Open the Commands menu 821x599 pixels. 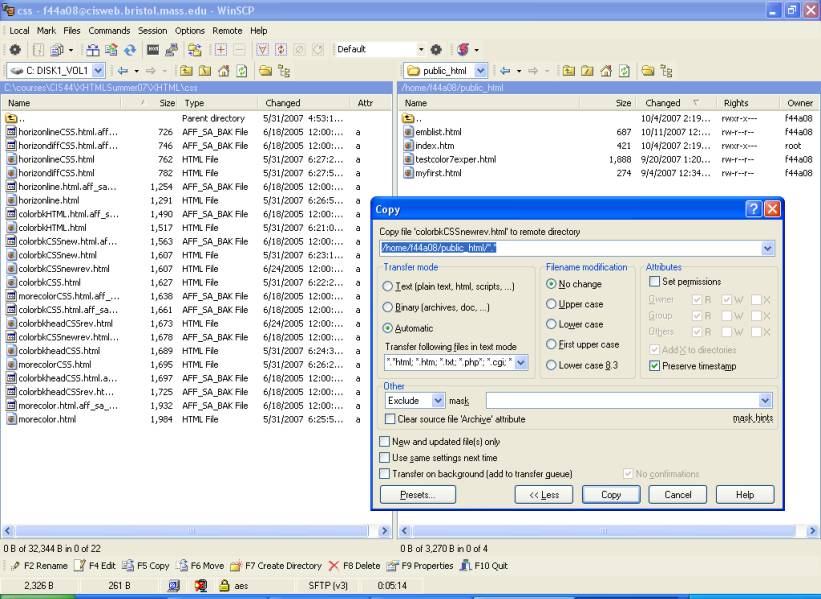point(109,31)
